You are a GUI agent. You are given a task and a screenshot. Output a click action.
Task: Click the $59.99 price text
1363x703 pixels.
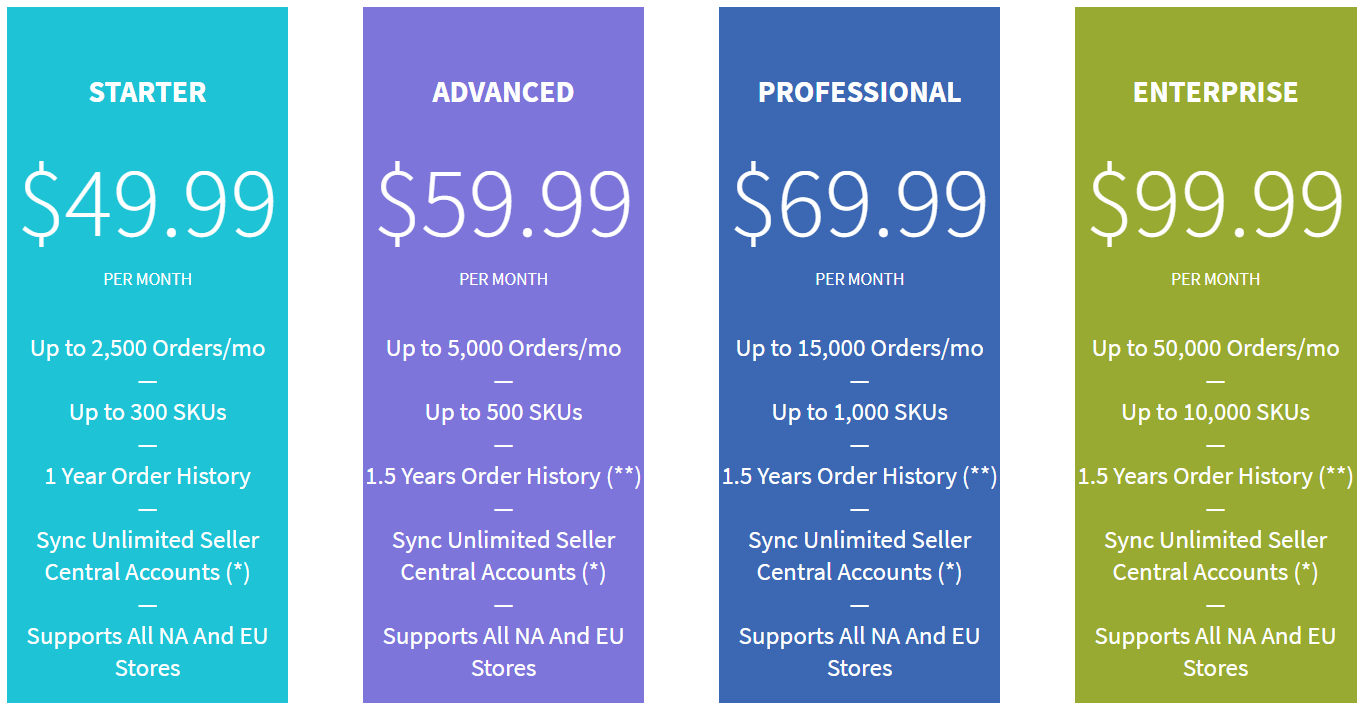pos(503,204)
